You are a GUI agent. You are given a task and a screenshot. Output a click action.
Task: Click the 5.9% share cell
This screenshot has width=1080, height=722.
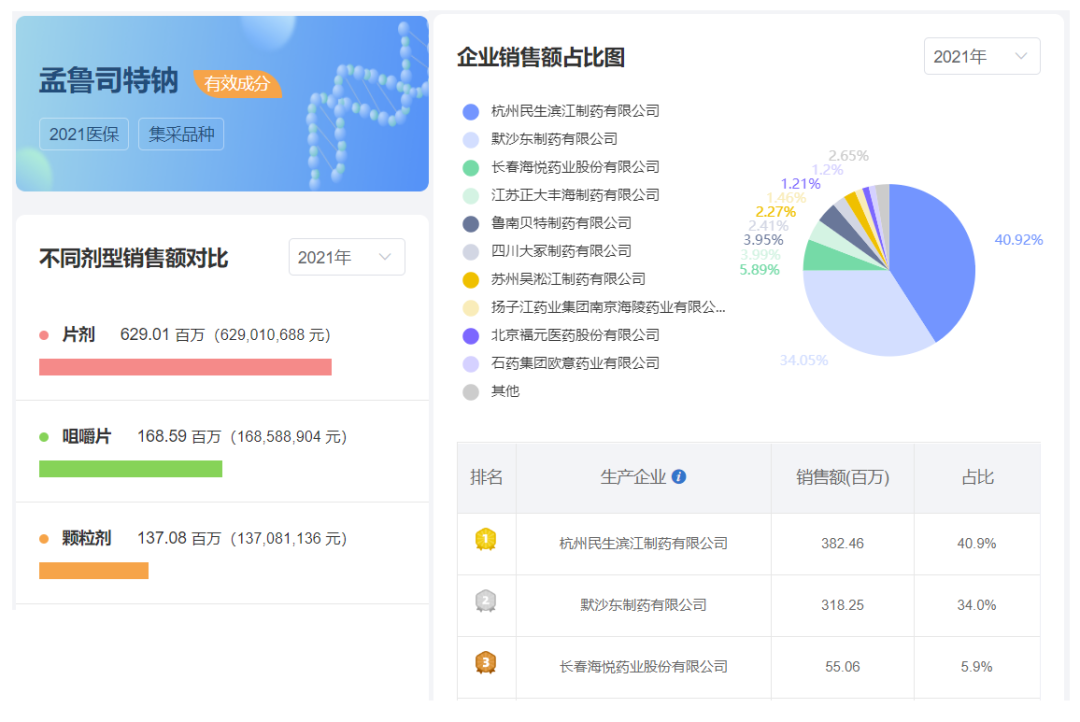click(977, 667)
